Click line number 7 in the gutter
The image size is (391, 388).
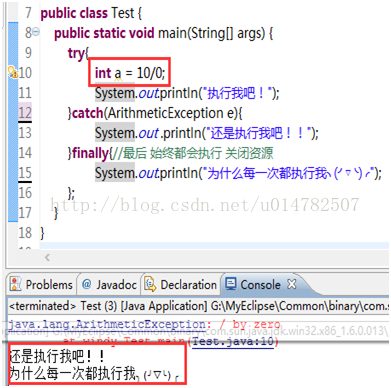click(x=28, y=13)
